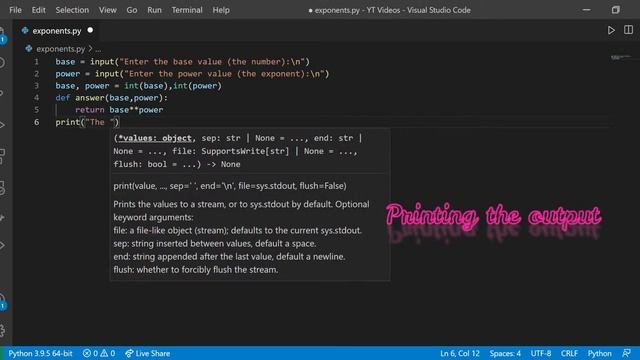Open the Selection menu
Image resolution: width=640 pixels, height=360 pixels.
click(x=72, y=10)
